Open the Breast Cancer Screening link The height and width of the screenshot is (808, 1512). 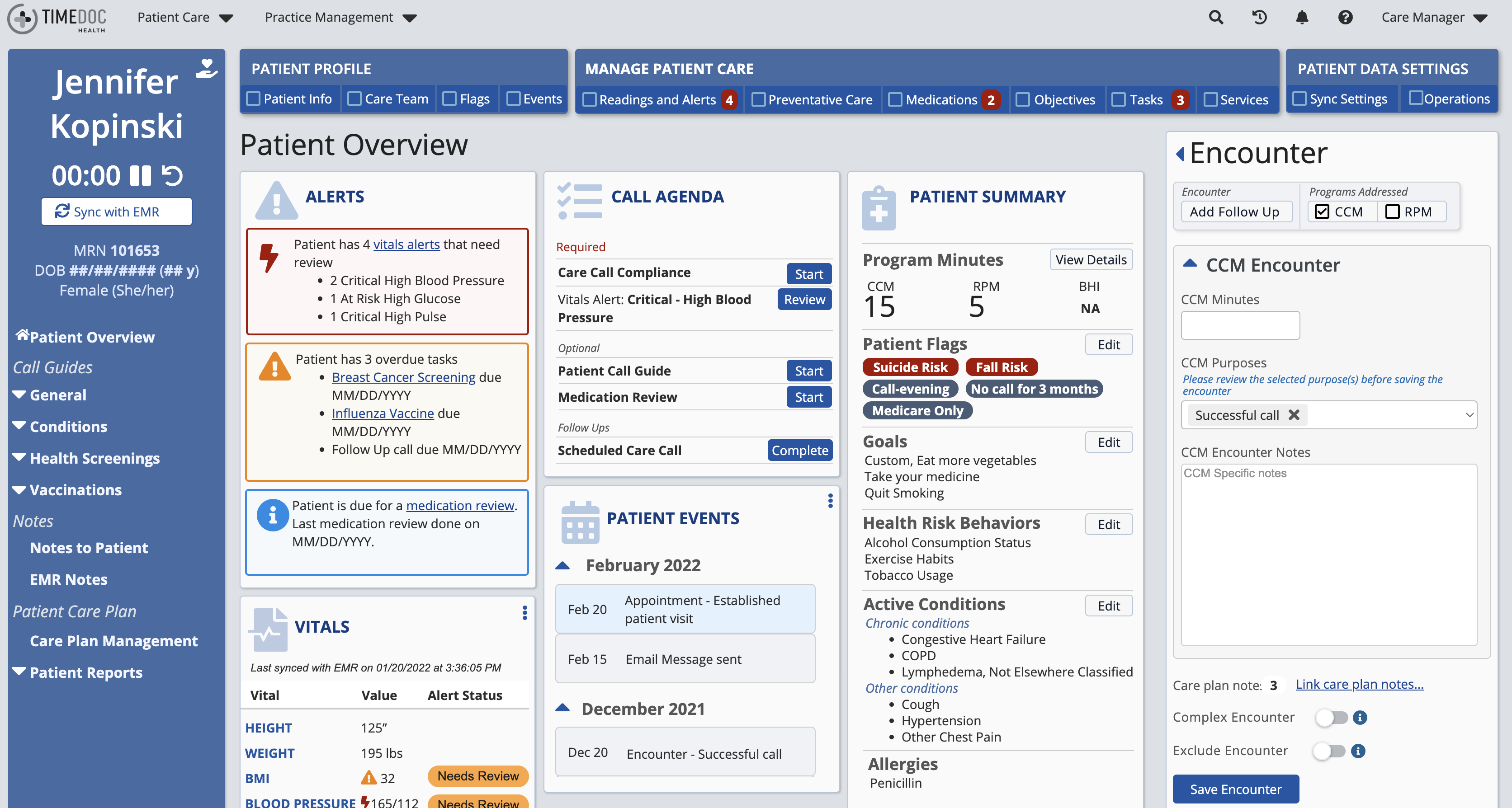403,377
